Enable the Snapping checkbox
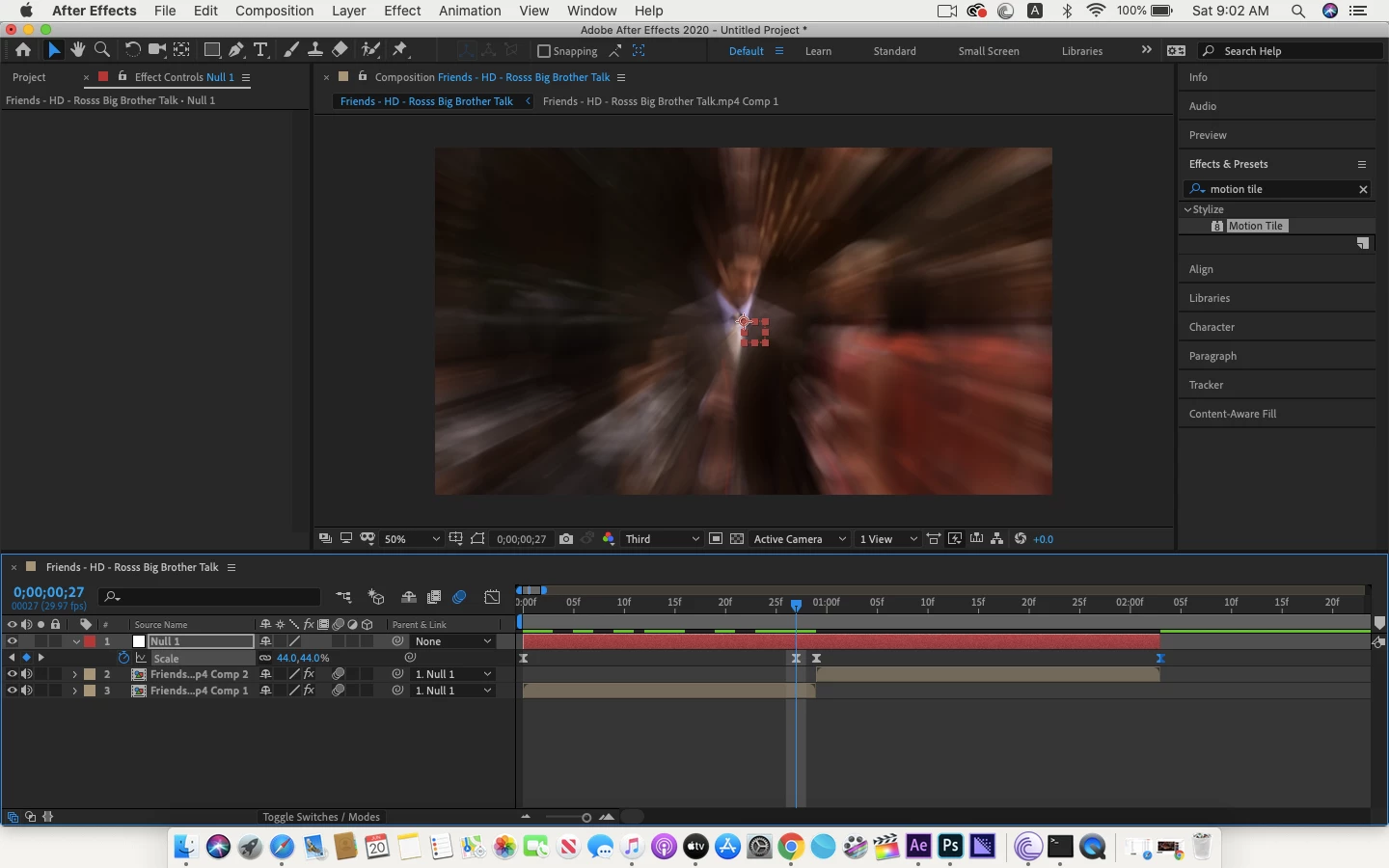Viewport: 1389px width, 868px height. (x=544, y=51)
